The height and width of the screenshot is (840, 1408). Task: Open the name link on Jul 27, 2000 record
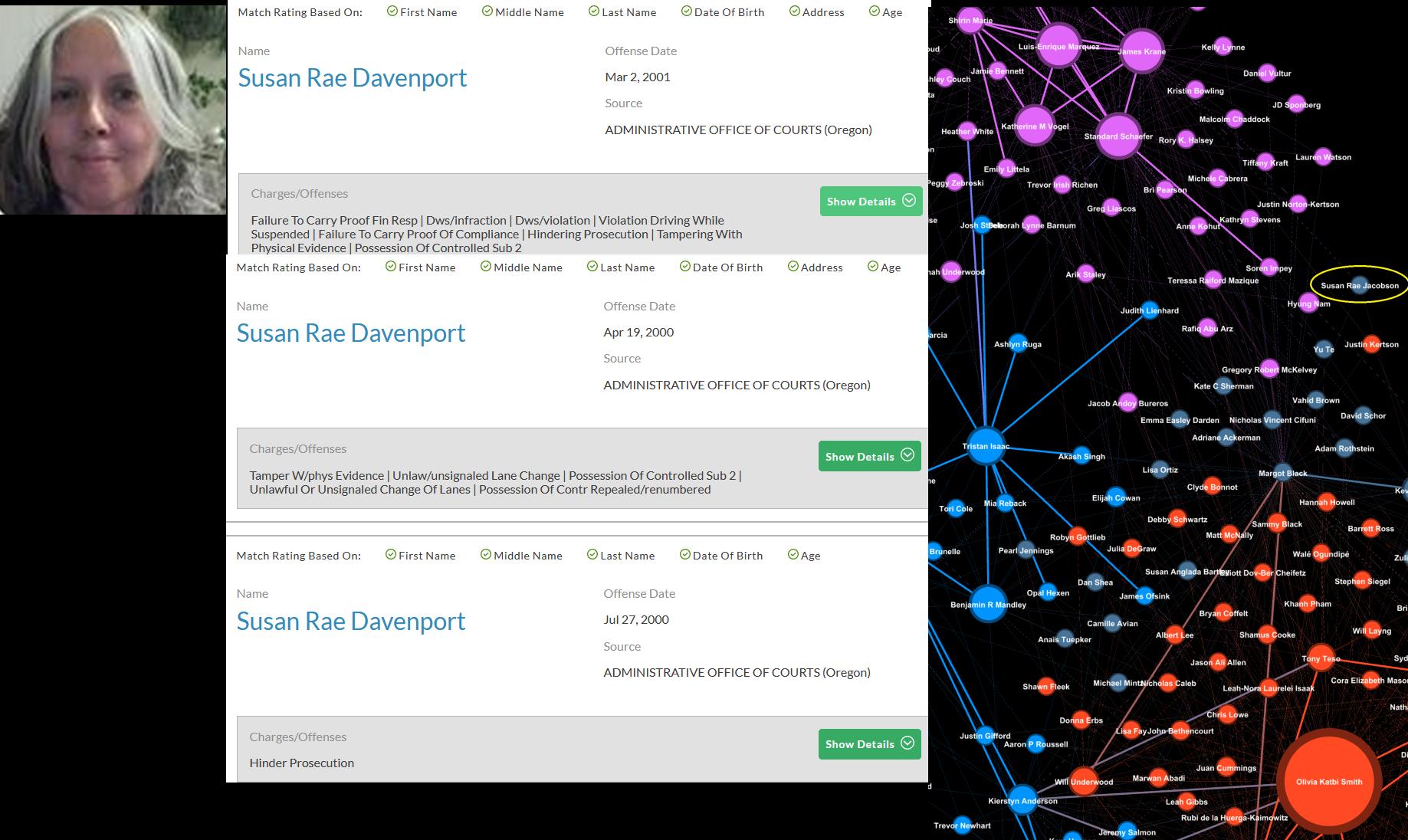tap(350, 622)
